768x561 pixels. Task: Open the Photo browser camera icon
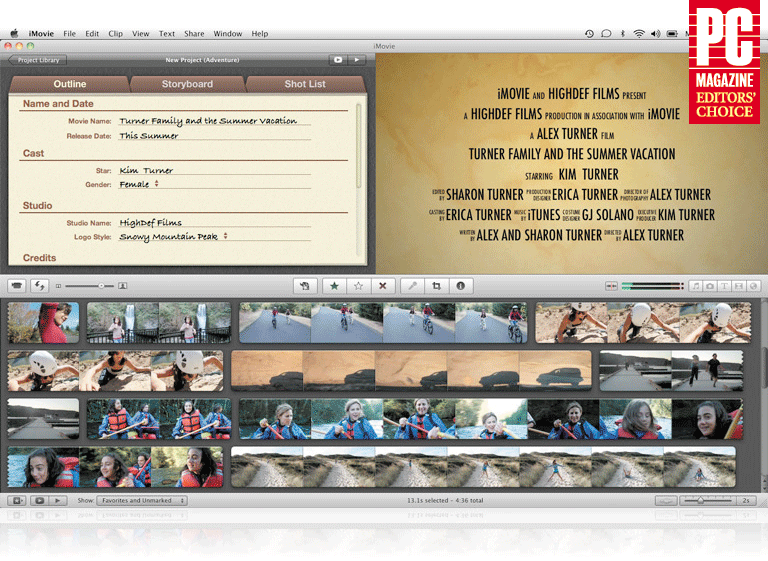tap(710, 286)
